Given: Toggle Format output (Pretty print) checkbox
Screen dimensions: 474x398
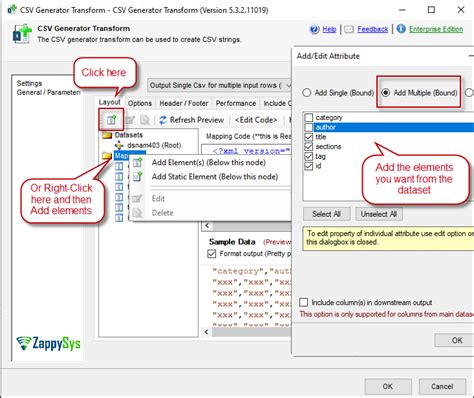Looking at the screenshot, I should [212, 254].
